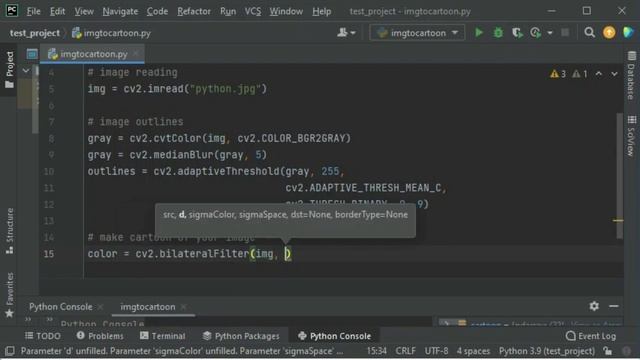Expand the profiler options arrow
This screenshot has width=640, height=360.
pos(550,33)
